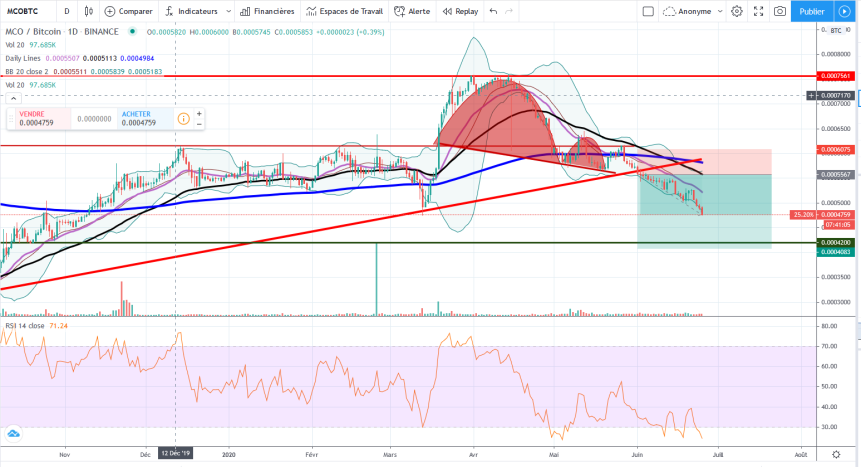Change the MCOBTC symbol

(23, 11)
